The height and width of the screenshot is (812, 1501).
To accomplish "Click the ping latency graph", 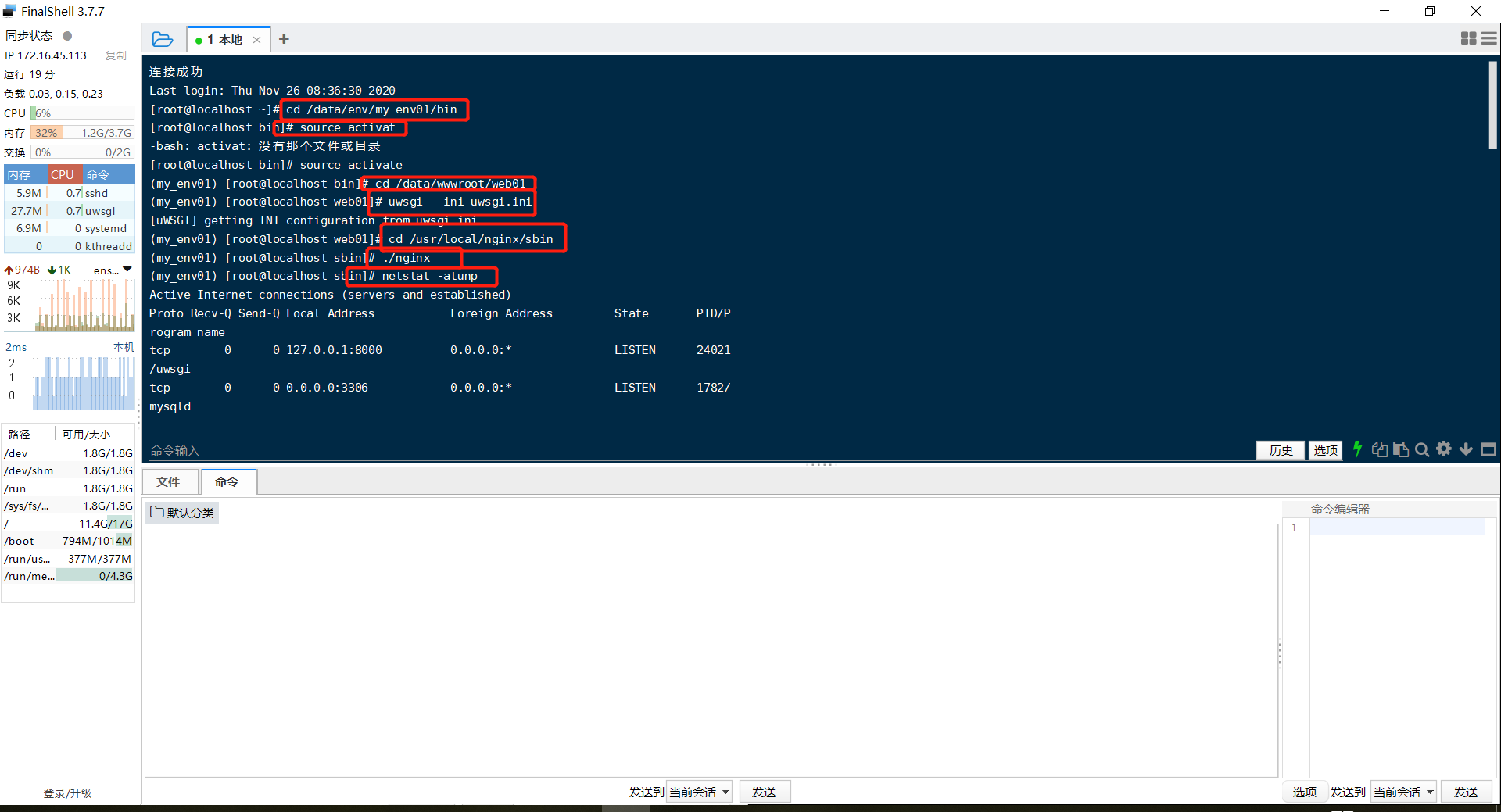I will (82, 383).
